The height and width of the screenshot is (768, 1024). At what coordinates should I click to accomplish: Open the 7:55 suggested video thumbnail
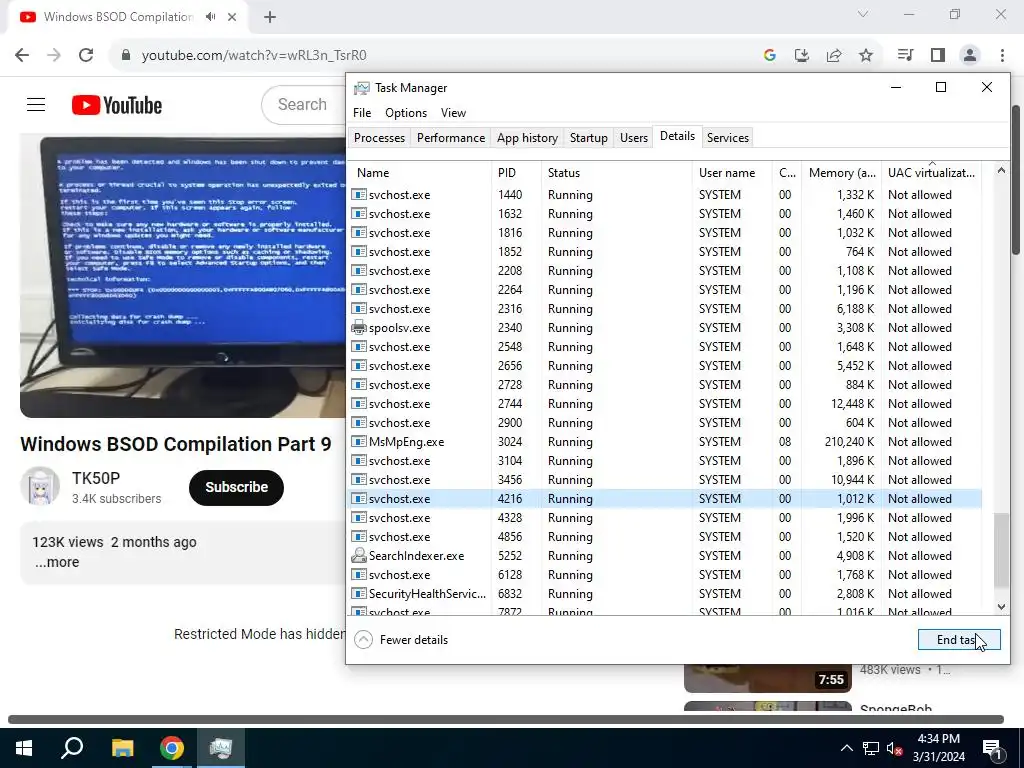pos(767,678)
